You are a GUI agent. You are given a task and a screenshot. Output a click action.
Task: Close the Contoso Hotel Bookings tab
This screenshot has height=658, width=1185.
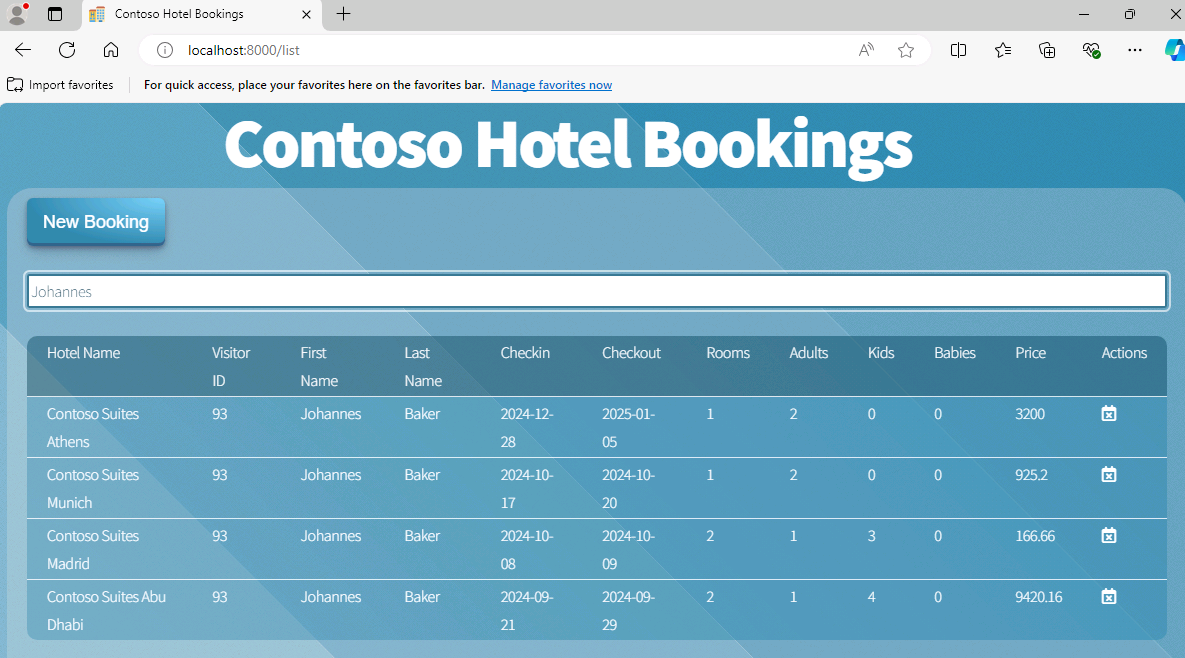(306, 14)
